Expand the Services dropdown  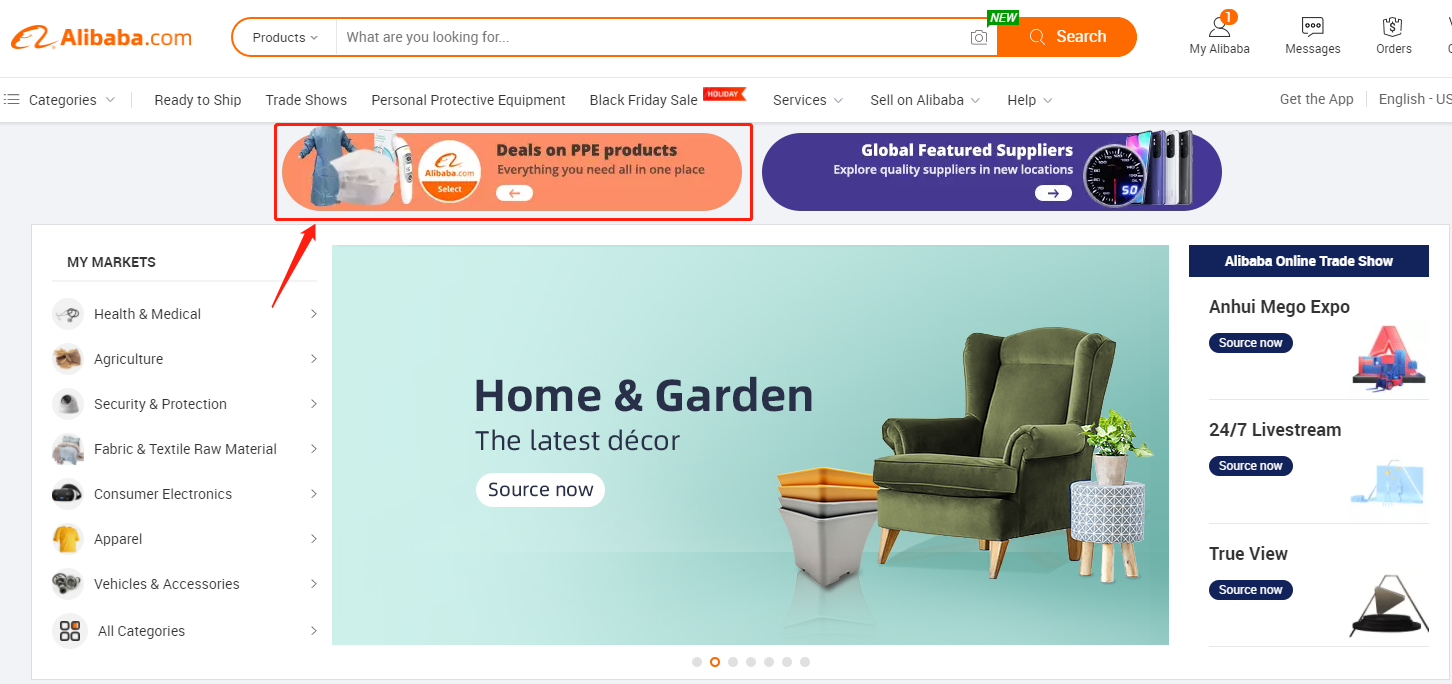808,100
